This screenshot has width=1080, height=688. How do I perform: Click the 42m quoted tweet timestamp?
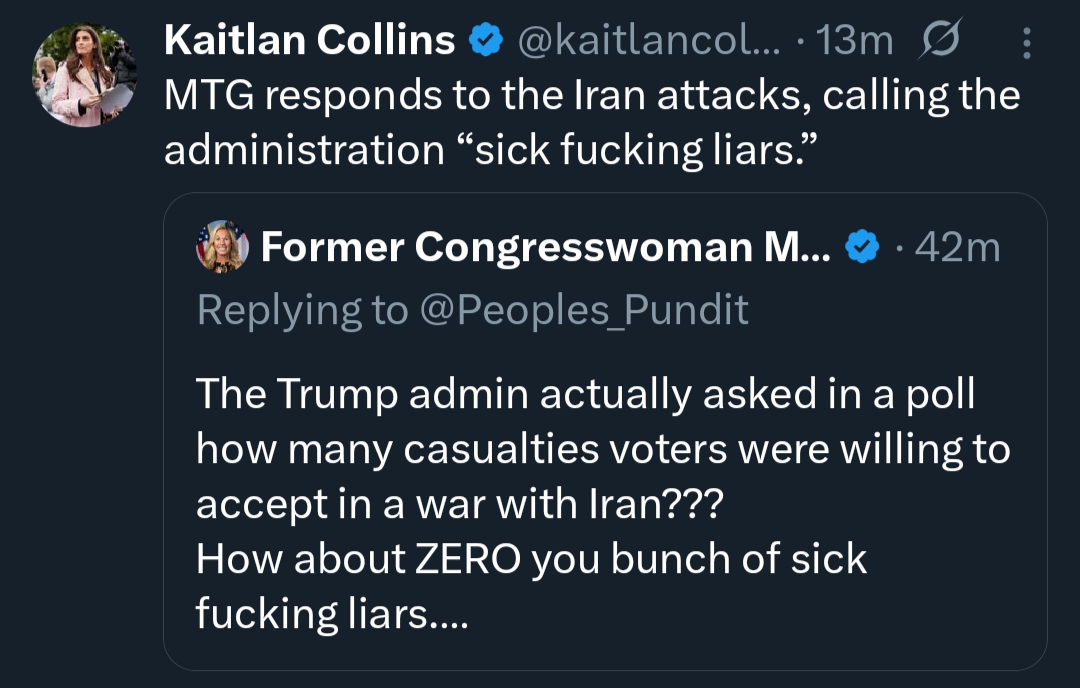click(958, 247)
